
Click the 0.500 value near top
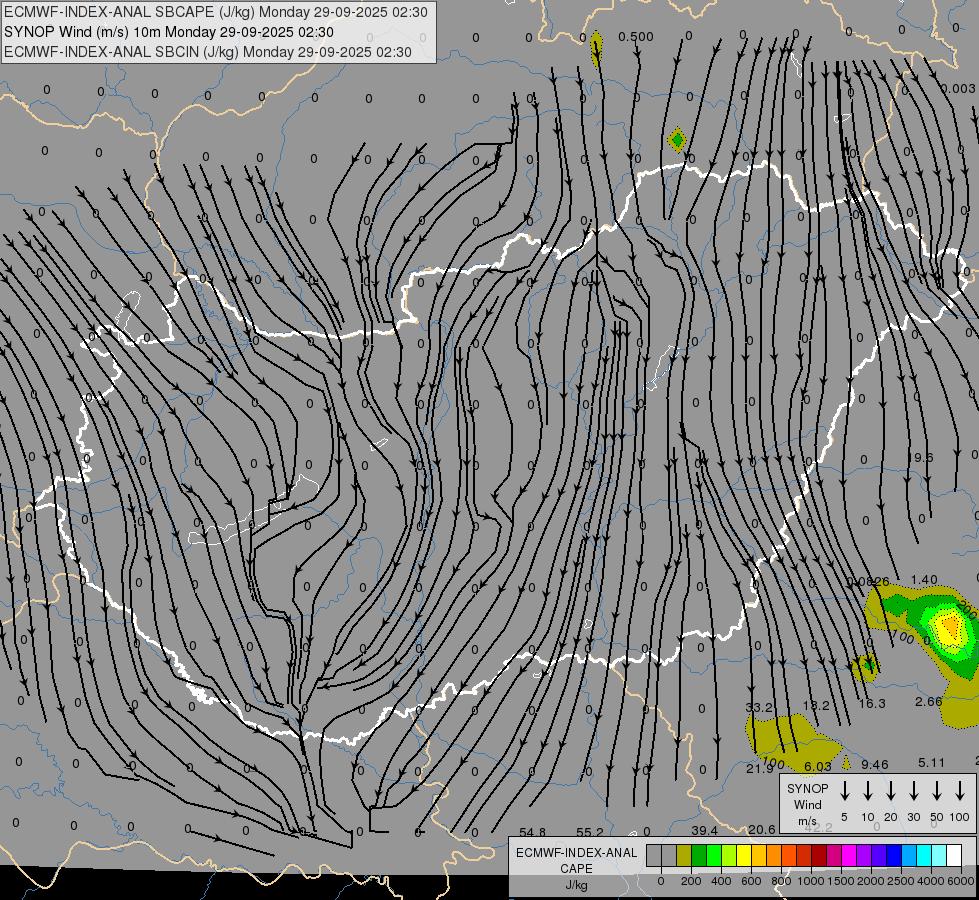click(636, 37)
